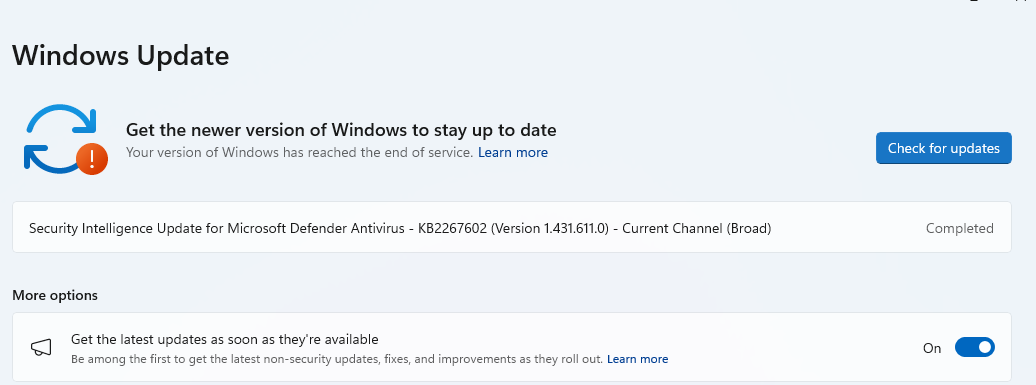
Task: Click the On label beside the toggle
Action: click(932, 348)
